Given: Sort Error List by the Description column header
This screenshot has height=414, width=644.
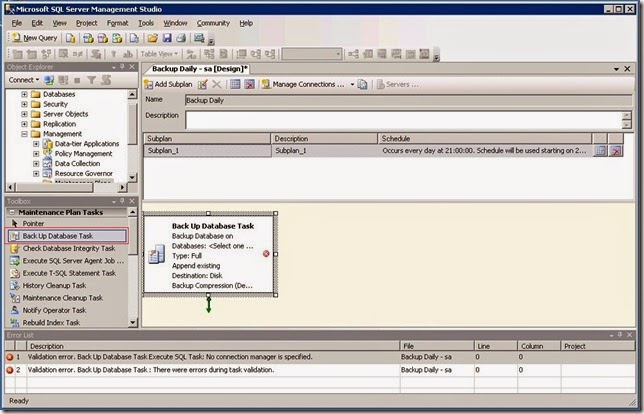Looking at the screenshot, I should 213,346.
